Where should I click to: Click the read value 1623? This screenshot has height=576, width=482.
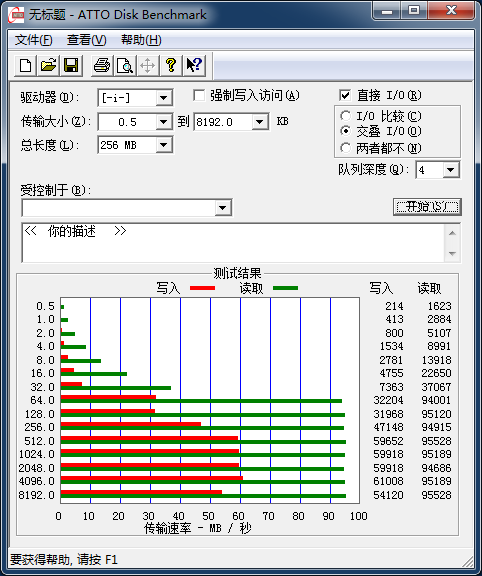(x=439, y=306)
